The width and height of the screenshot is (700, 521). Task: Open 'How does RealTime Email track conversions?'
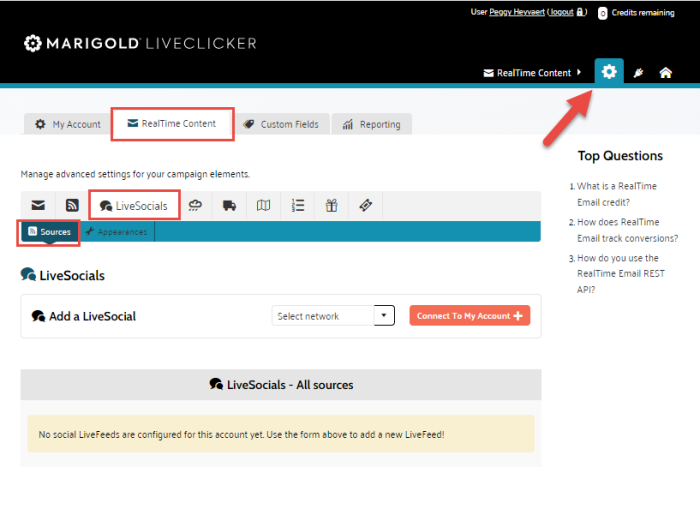(627, 230)
